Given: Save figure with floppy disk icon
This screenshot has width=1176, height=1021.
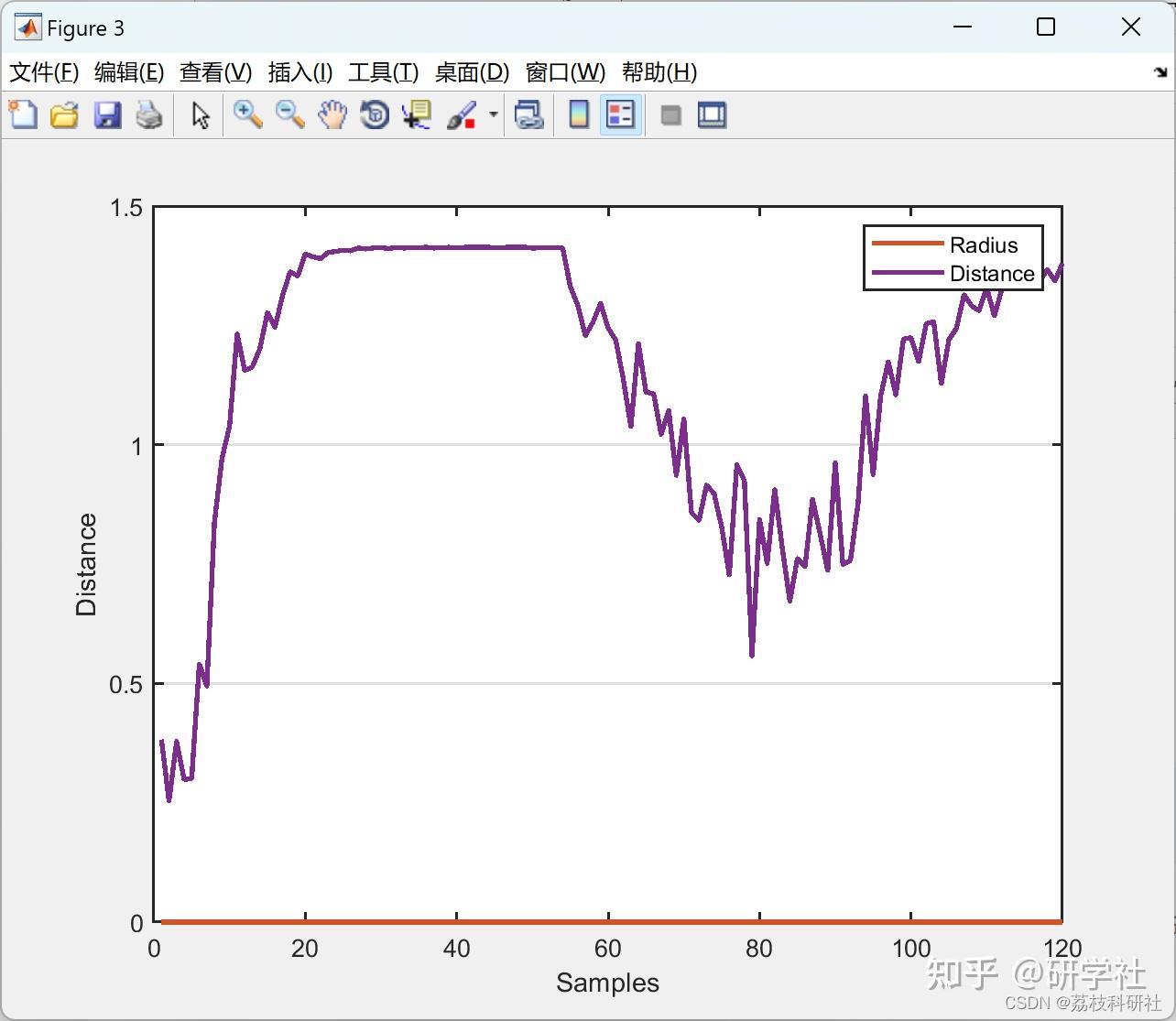Looking at the screenshot, I should 107,115.
